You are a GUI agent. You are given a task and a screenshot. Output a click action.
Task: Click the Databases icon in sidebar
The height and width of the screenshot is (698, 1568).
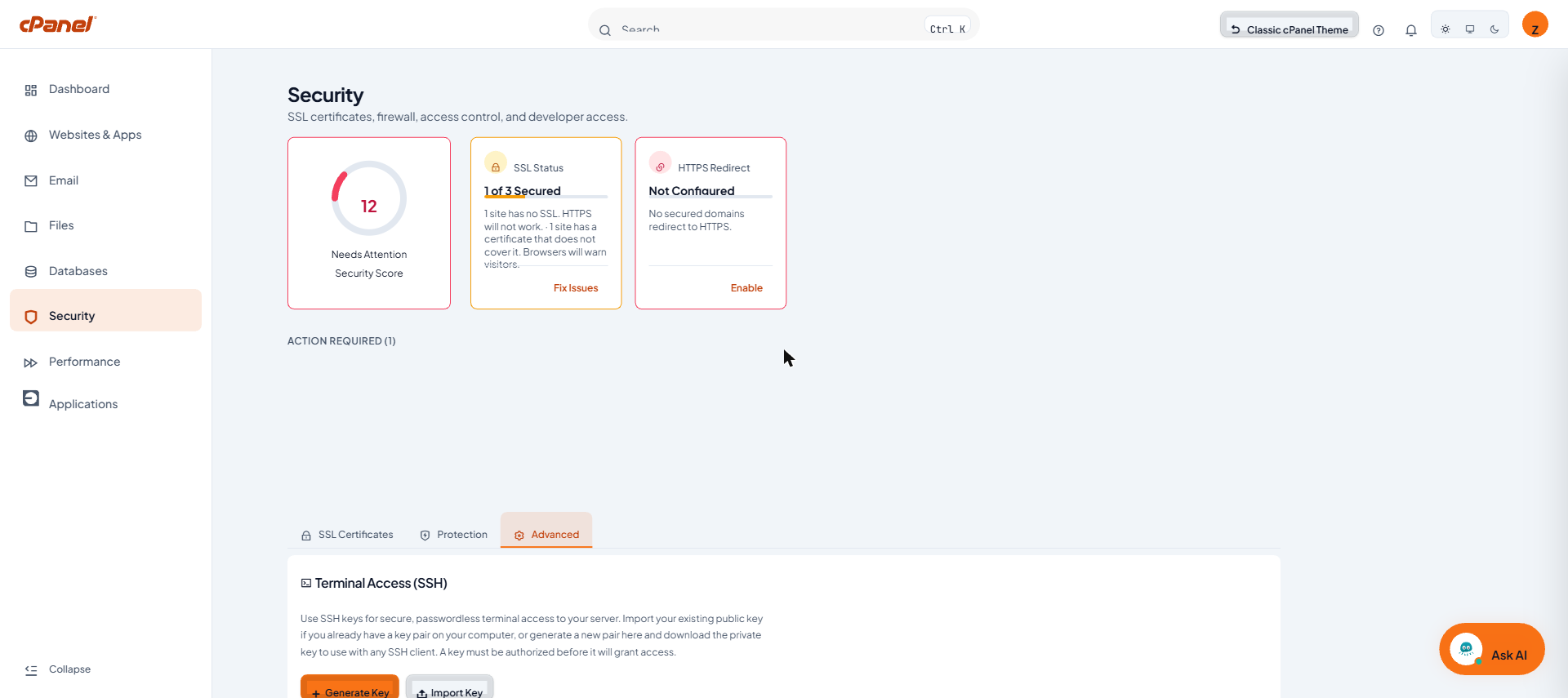point(31,272)
